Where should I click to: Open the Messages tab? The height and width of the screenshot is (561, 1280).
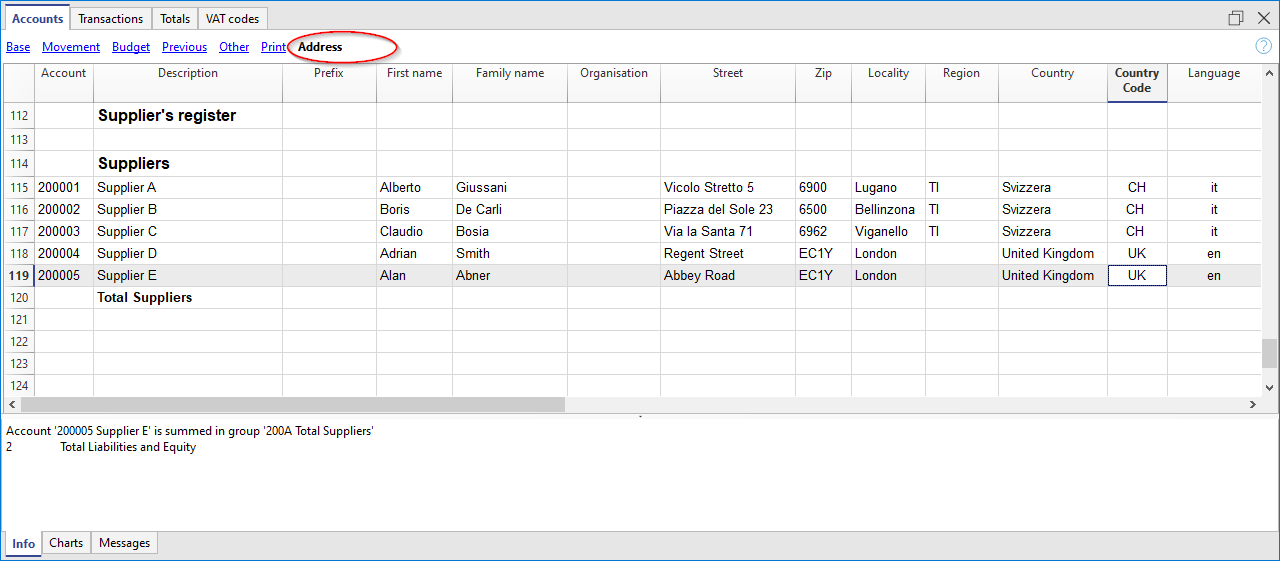click(x=124, y=543)
